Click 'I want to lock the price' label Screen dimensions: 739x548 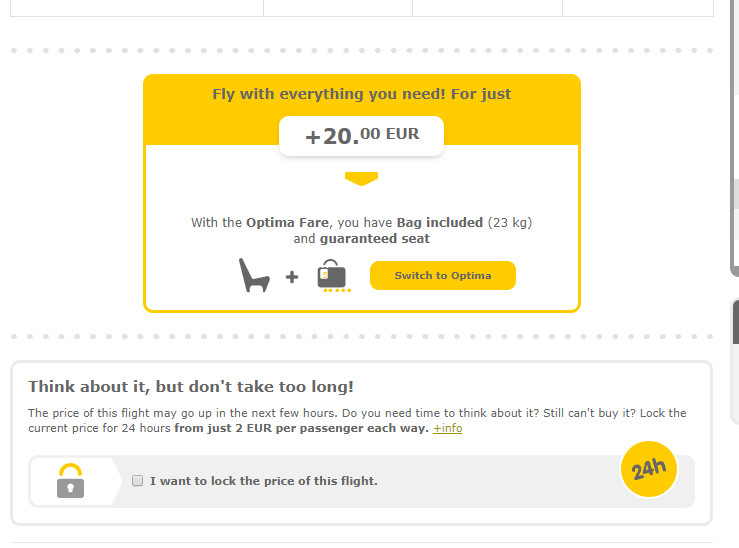(264, 481)
